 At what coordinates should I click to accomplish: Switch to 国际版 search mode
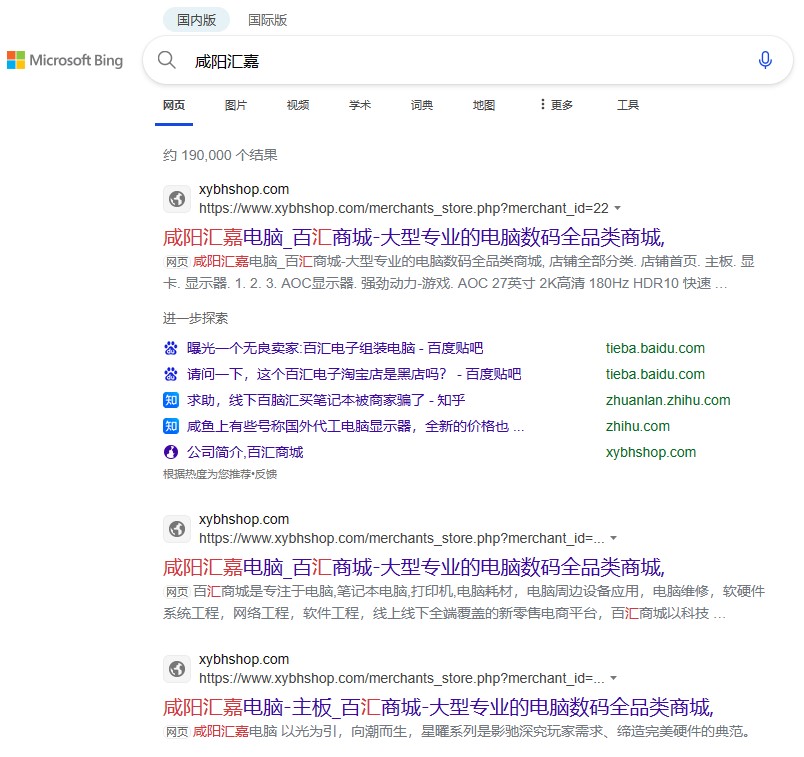pyautogui.click(x=267, y=20)
